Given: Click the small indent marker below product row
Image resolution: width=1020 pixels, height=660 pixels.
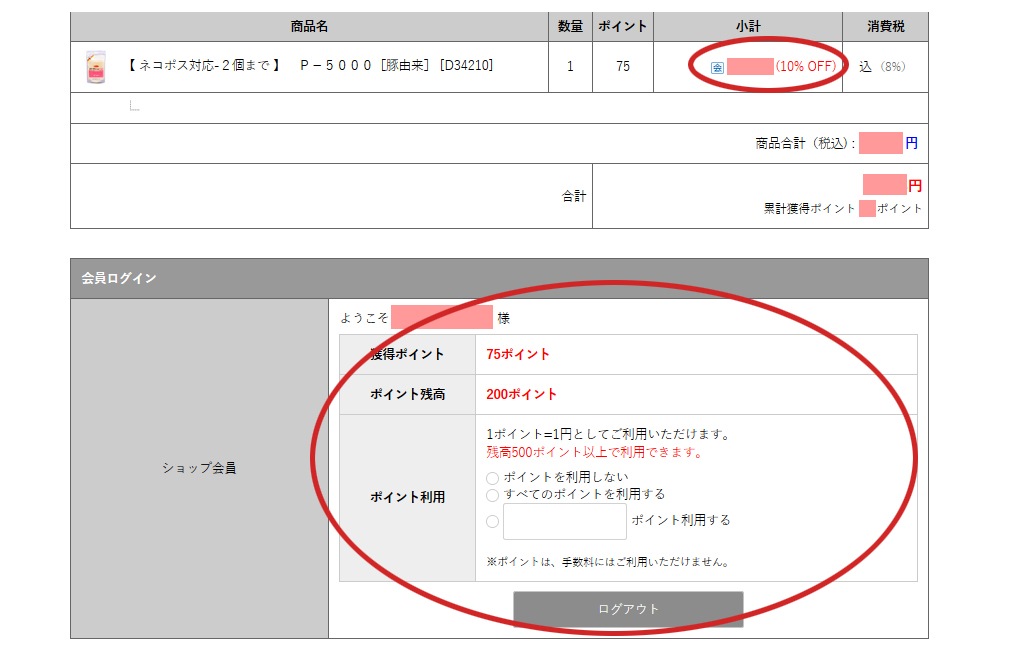Looking at the screenshot, I should [x=133, y=106].
